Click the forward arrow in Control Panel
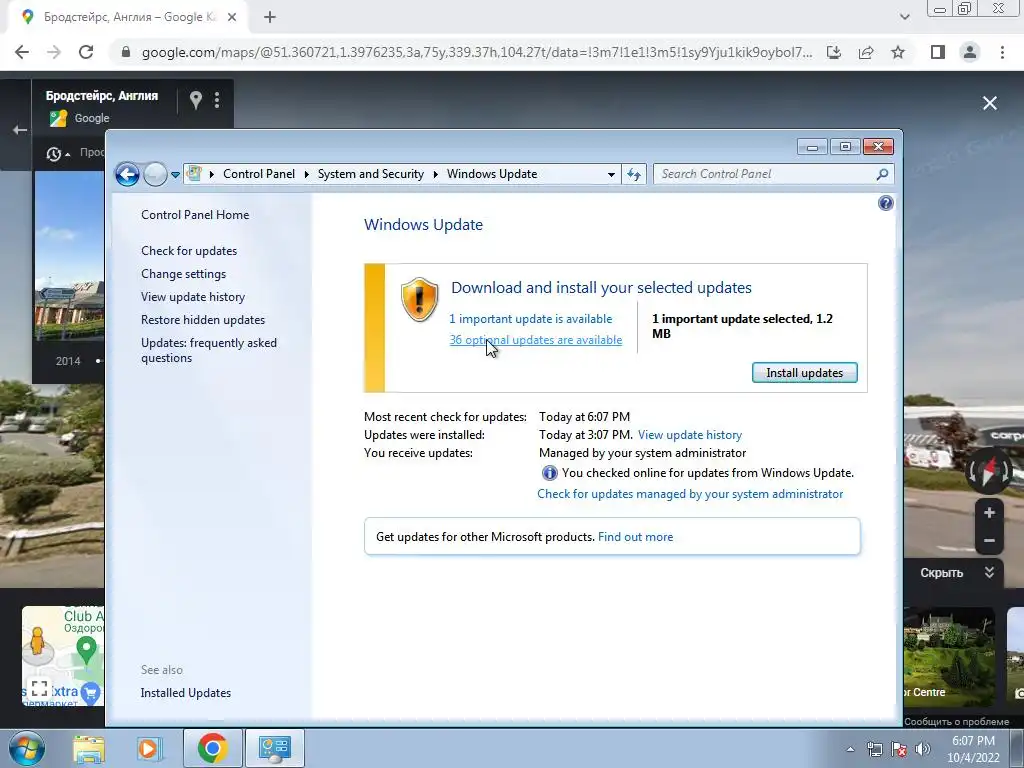This screenshot has width=1024, height=768. coord(155,174)
